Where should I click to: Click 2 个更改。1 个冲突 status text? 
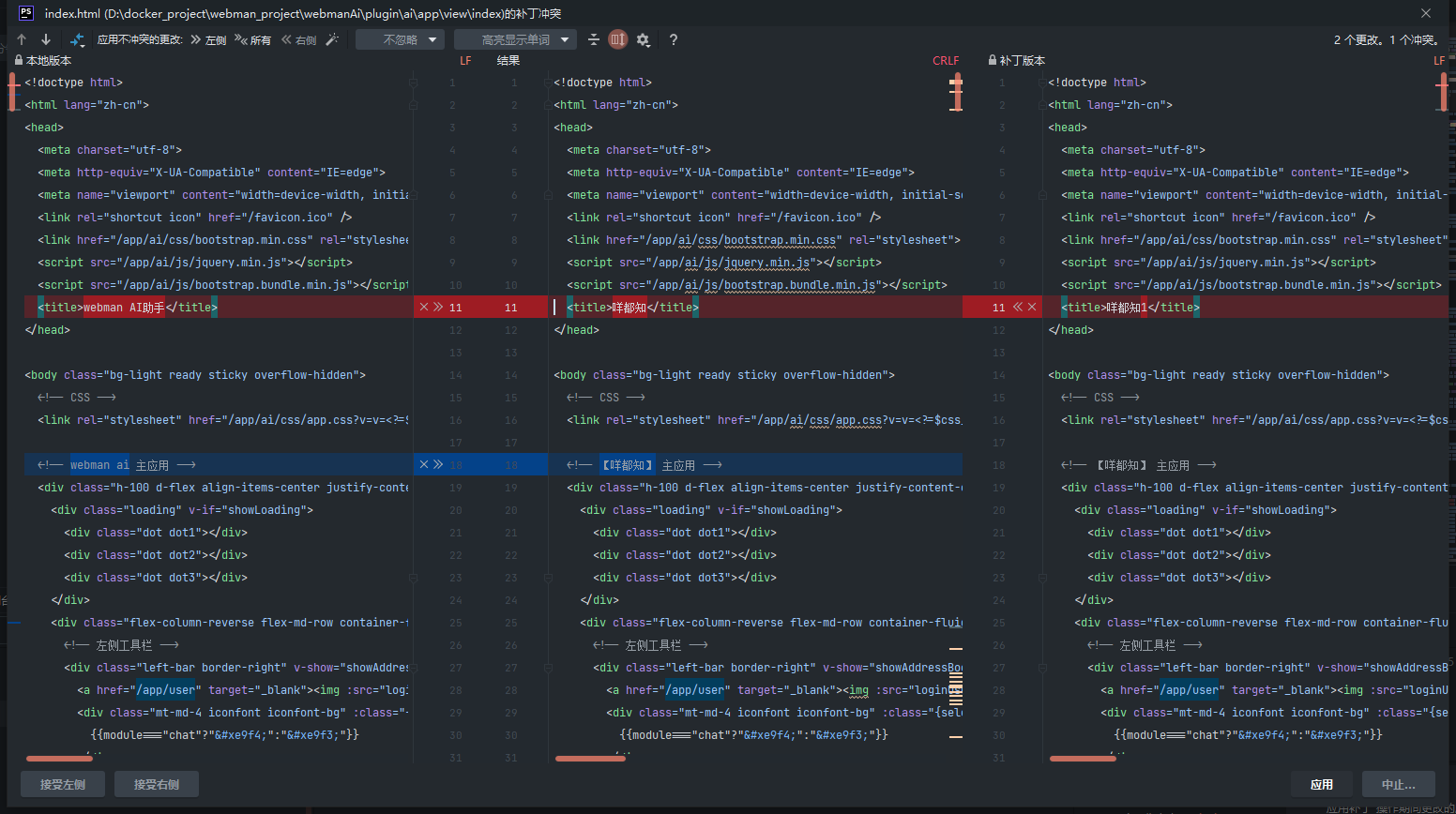point(1388,39)
